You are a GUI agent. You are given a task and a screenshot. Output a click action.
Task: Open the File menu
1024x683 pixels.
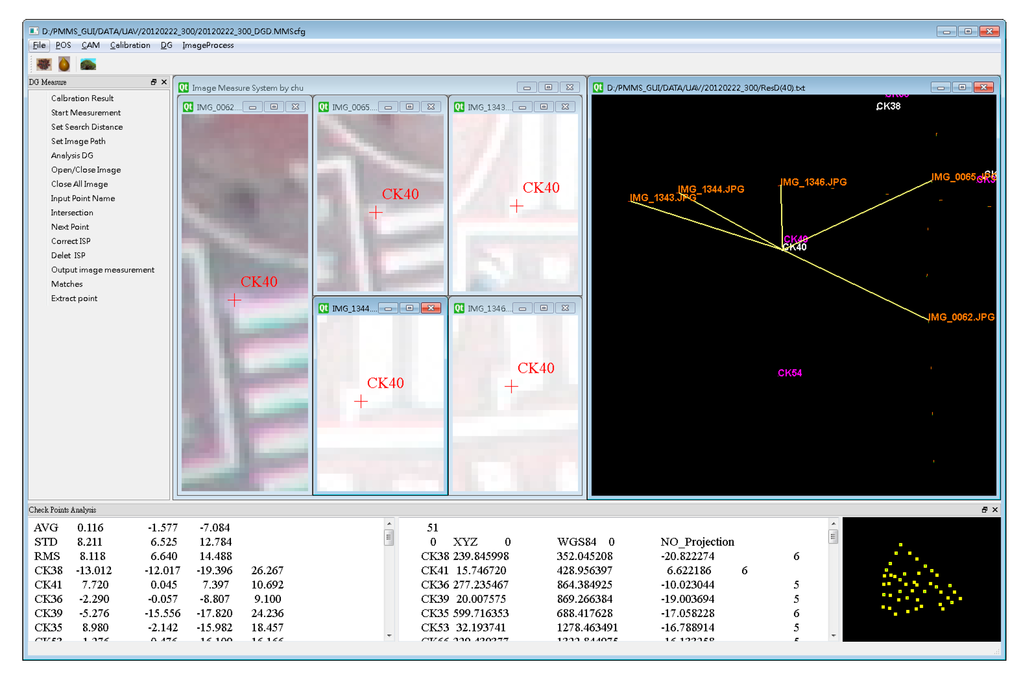pyautogui.click(x=39, y=45)
